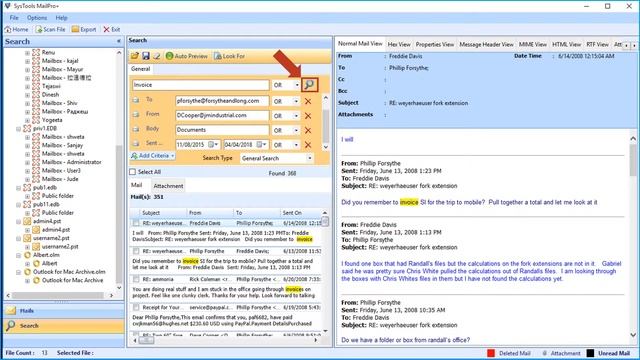Select Mailbox - Jude in tree
The width and height of the screenshot is (640, 360).
(x=60, y=179)
